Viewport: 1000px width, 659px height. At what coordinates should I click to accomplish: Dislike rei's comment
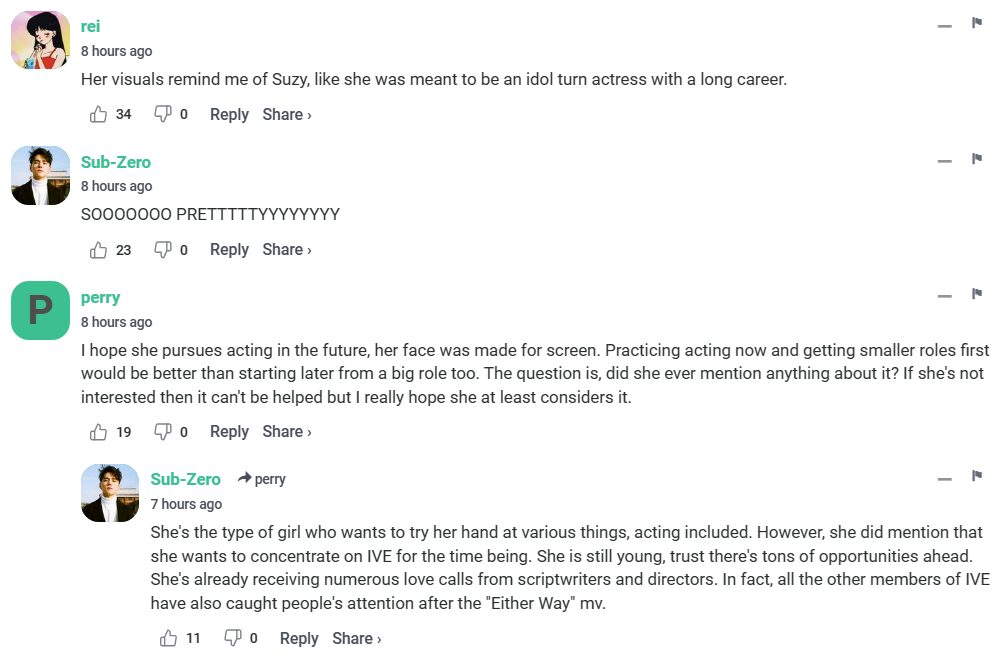pos(162,114)
